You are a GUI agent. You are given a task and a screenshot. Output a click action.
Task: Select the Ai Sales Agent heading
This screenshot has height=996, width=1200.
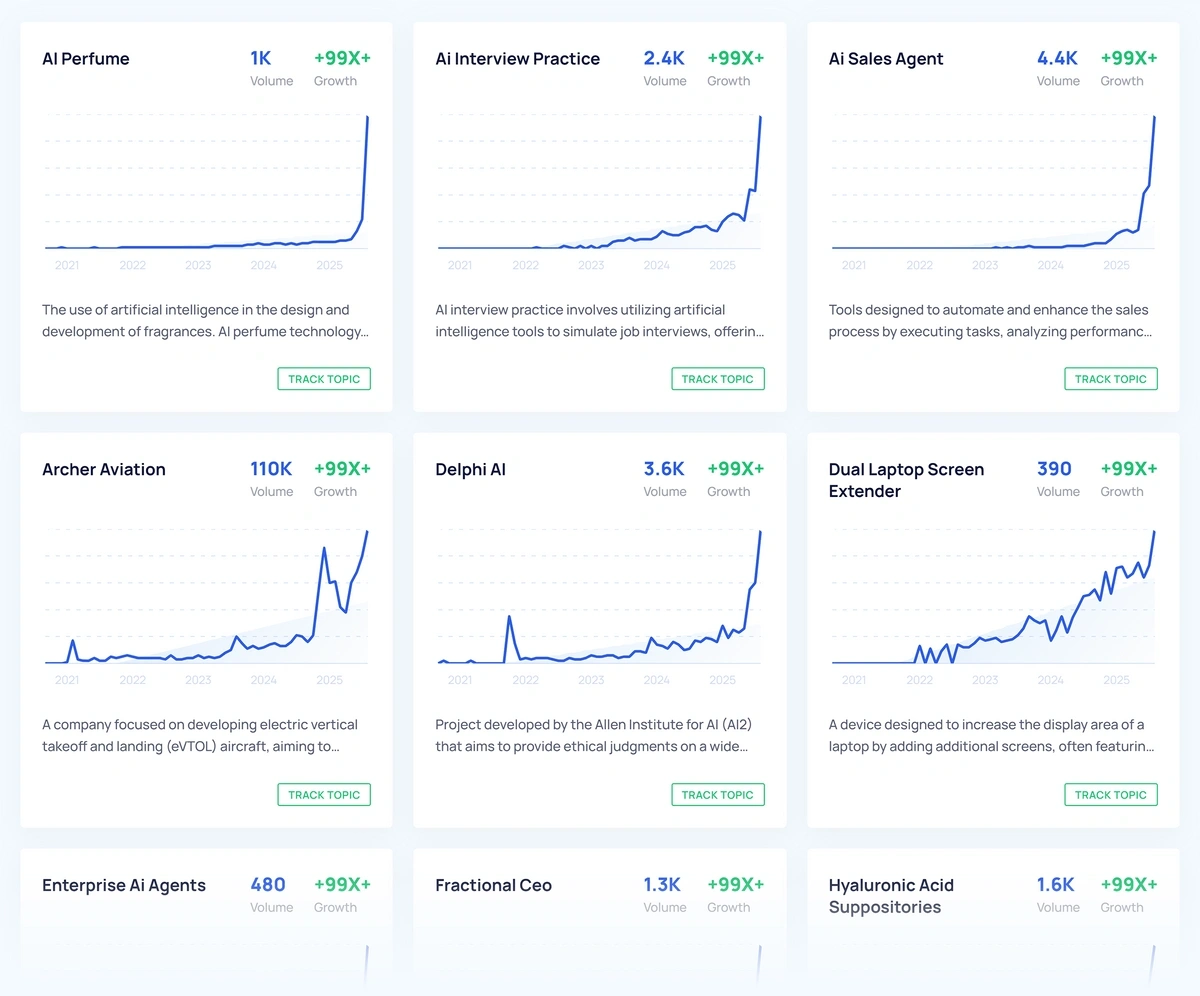(x=886, y=59)
